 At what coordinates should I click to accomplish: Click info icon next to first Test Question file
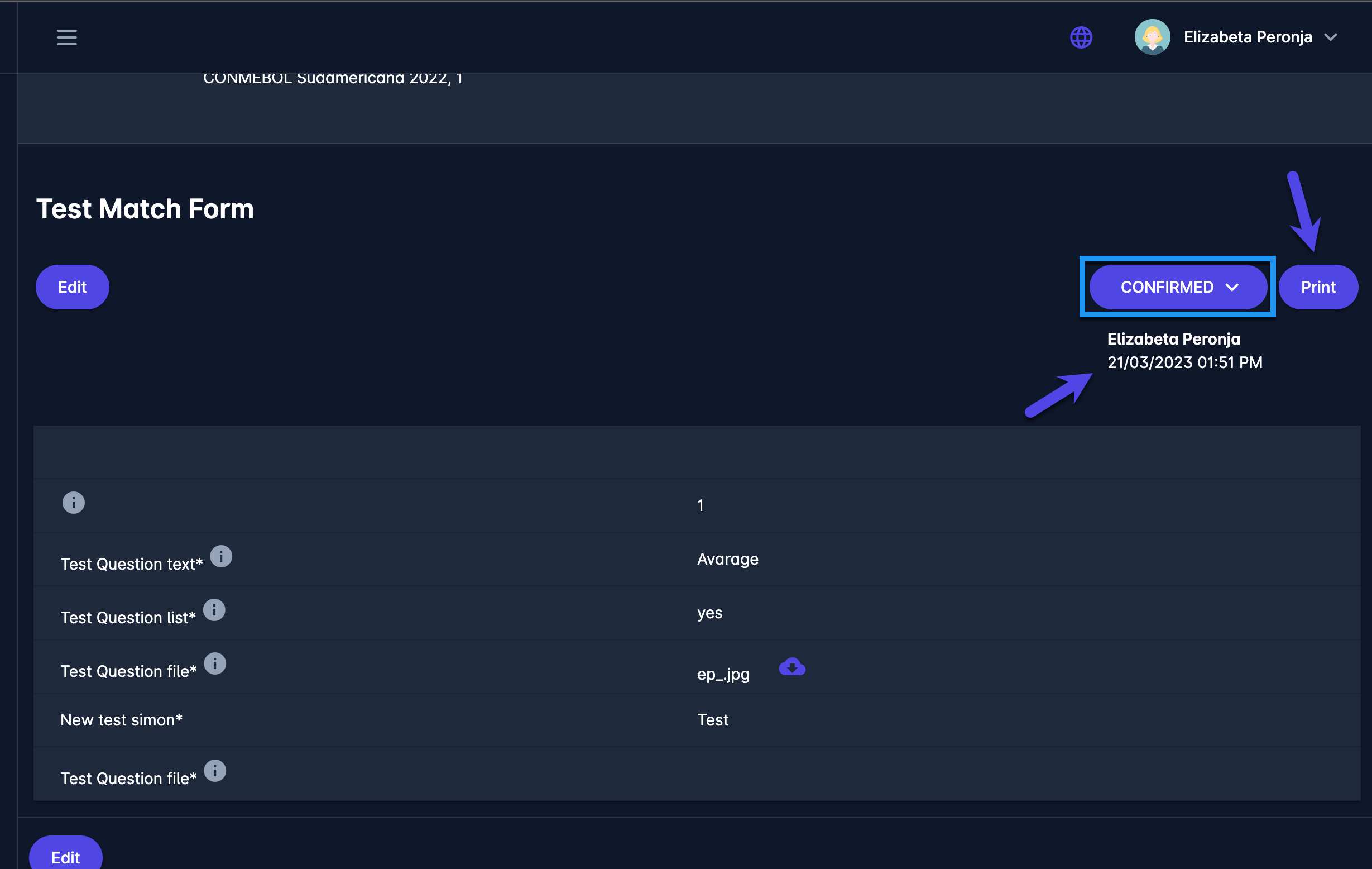[x=215, y=663]
